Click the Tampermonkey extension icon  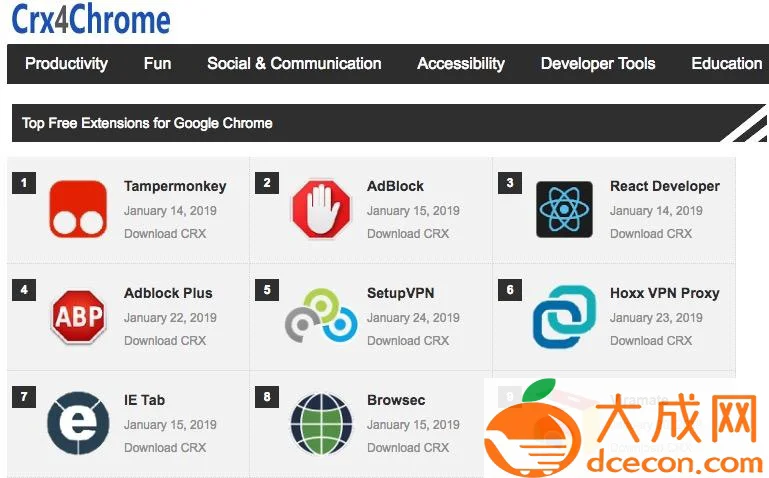pyautogui.click(x=78, y=209)
